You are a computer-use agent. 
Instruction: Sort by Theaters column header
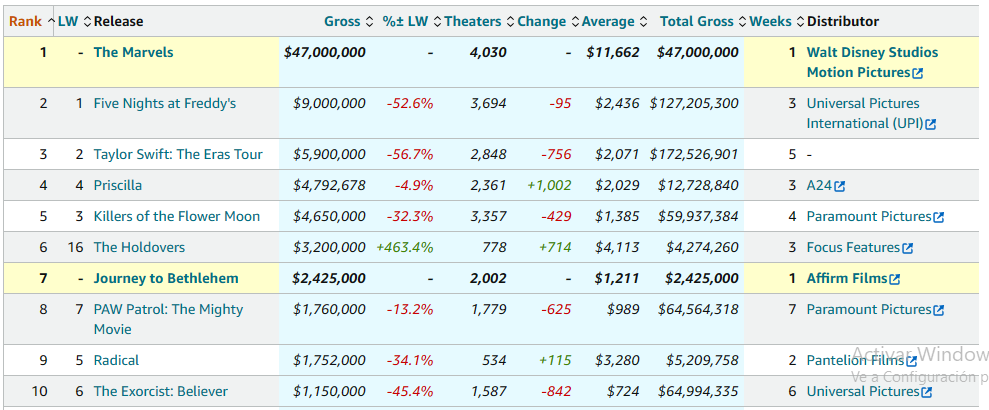point(473,21)
